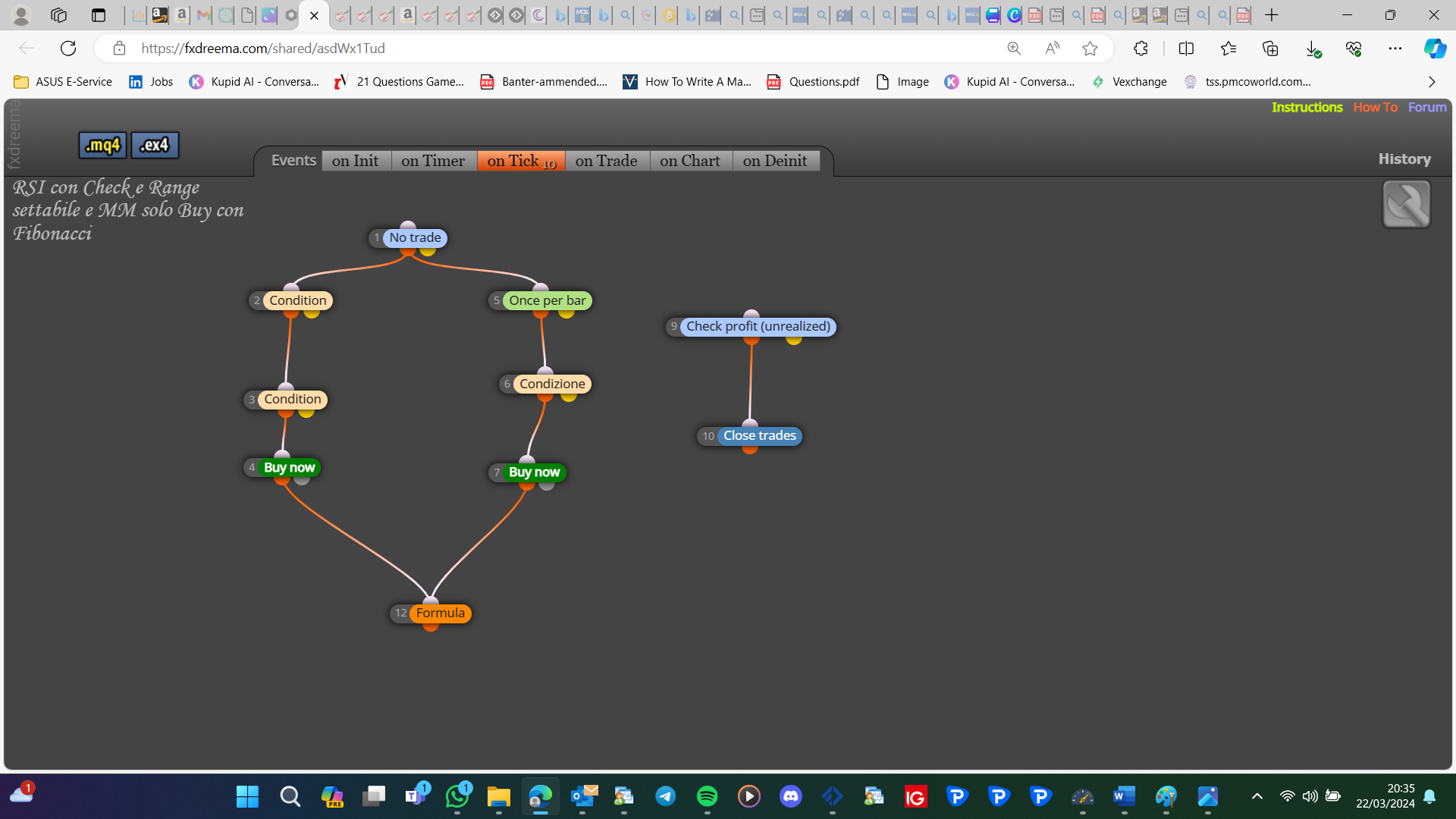Select the Condizione block
The width and height of the screenshot is (1456, 819).
pos(552,384)
